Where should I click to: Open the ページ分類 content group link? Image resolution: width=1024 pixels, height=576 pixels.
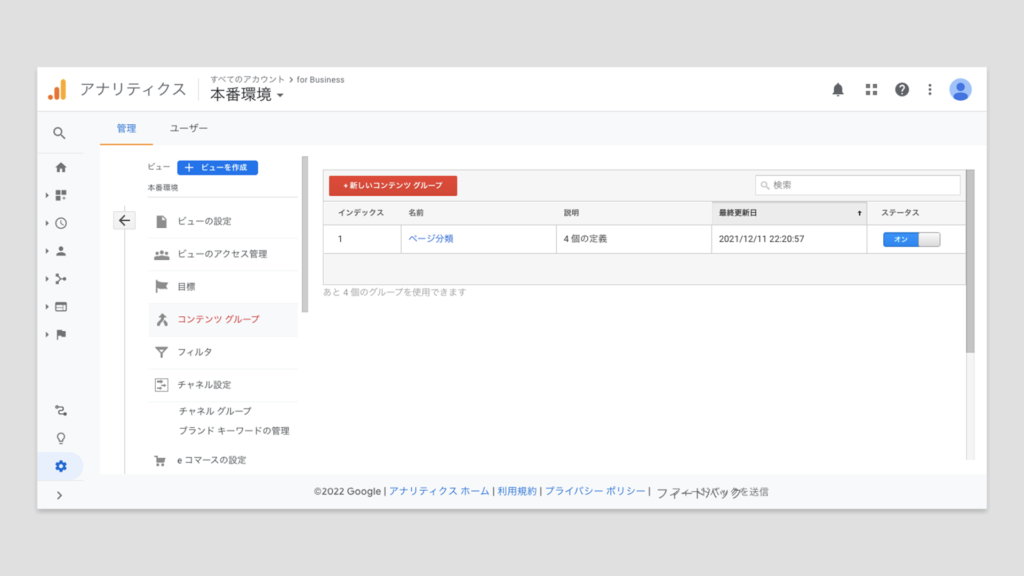(431, 239)
